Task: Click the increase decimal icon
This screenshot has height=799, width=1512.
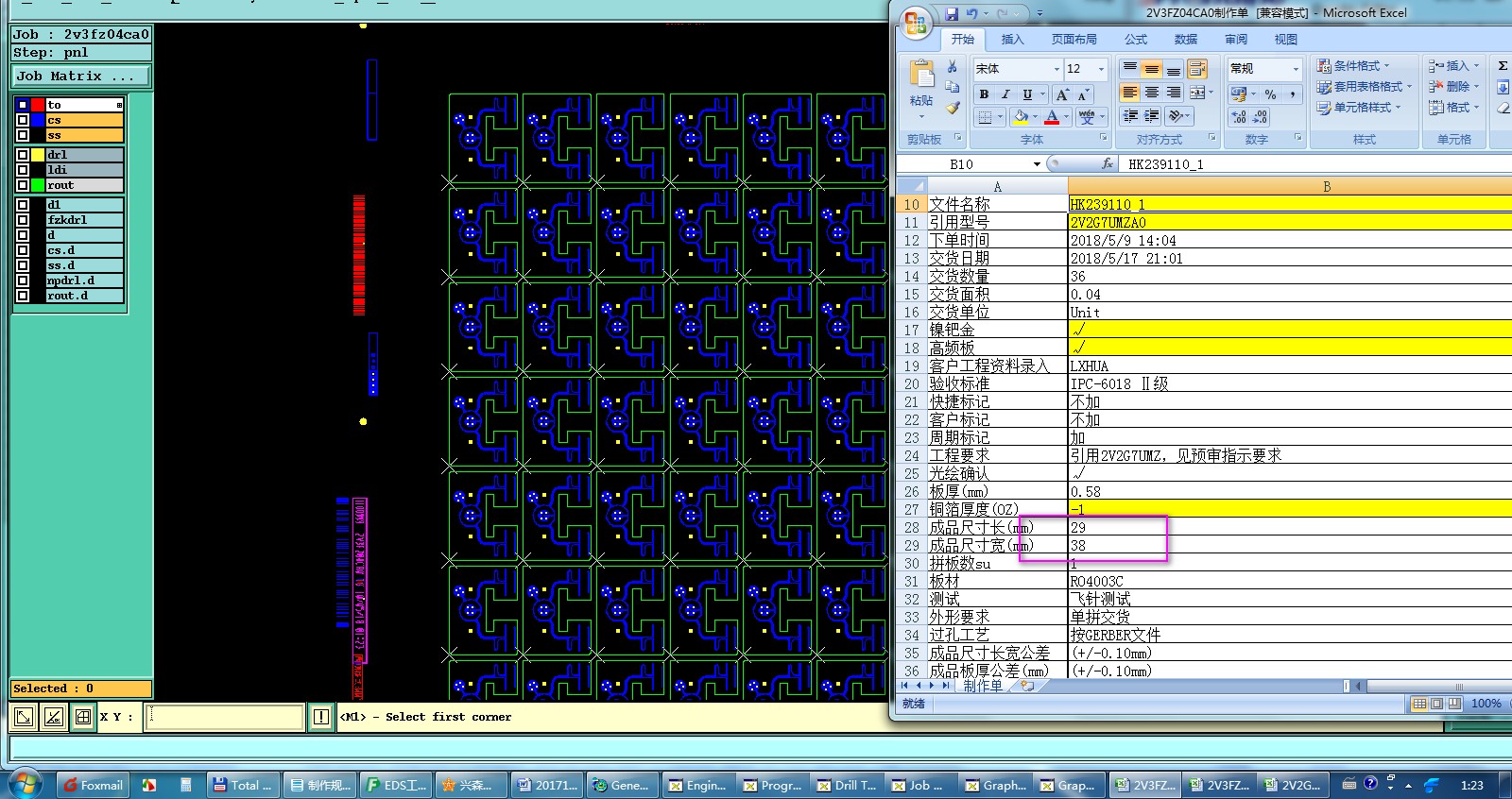Action: [x=1239, y=117]
